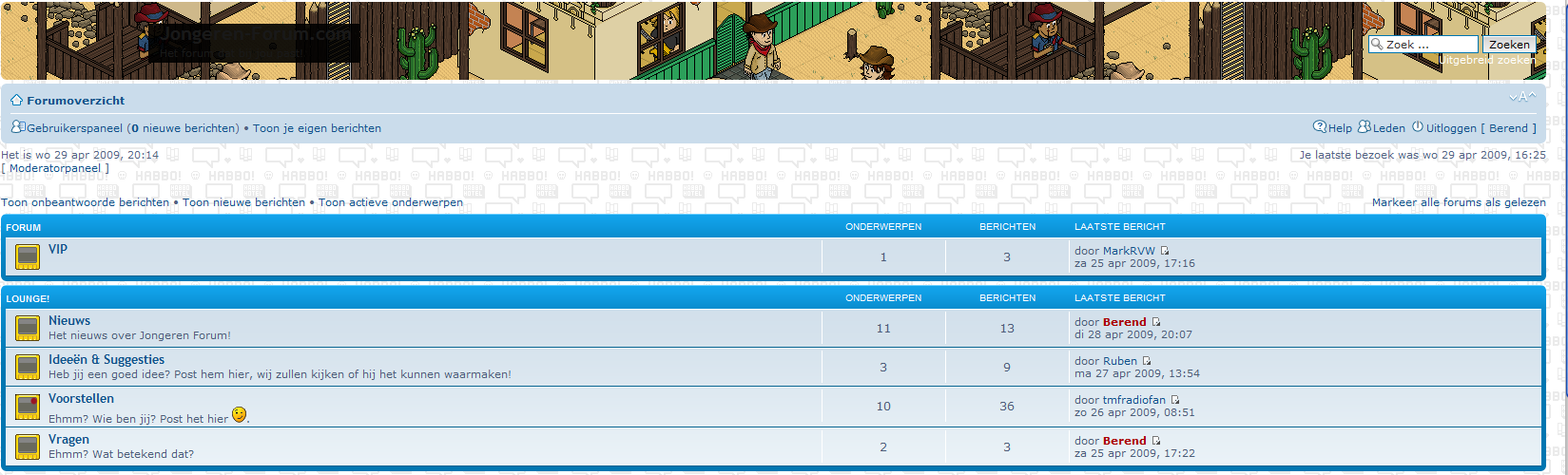This screenshot has width=1568, height=475.
Task: Open the LOUNGE! category header link
Action: [29, 299]
